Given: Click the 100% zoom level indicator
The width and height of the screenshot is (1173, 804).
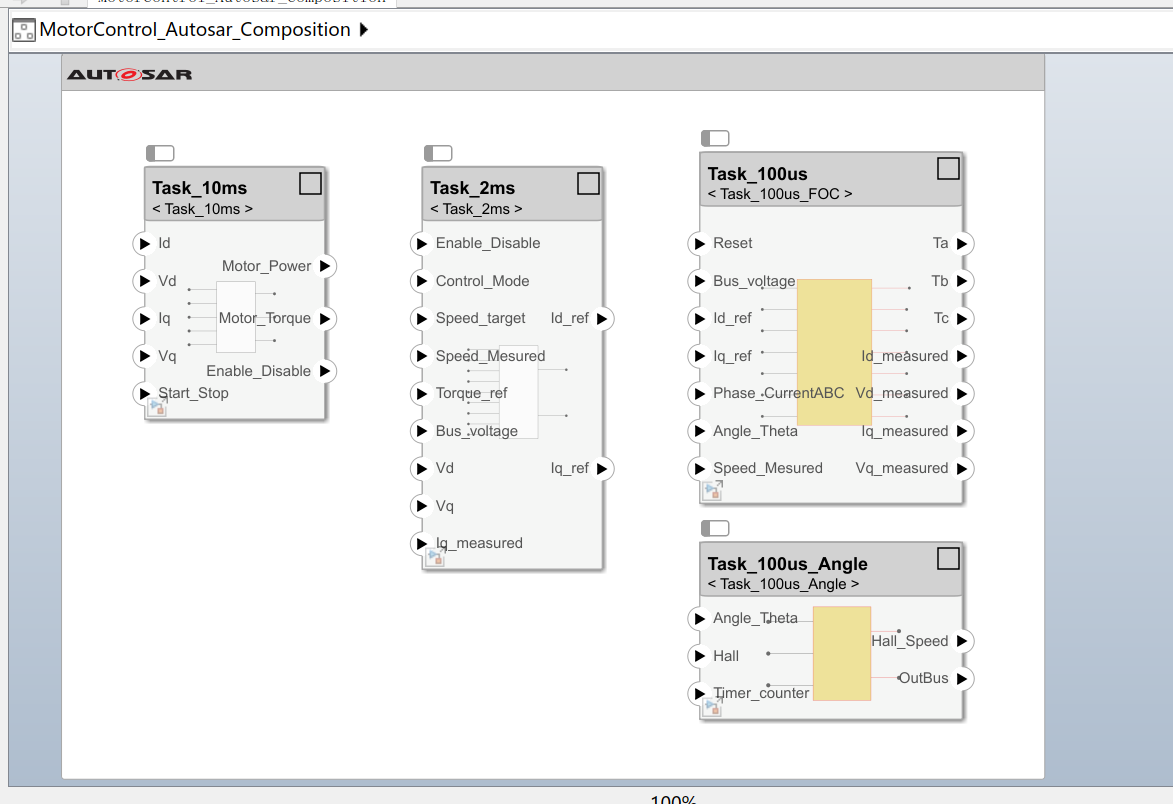Looking at the screenshot, I should 674,798.
